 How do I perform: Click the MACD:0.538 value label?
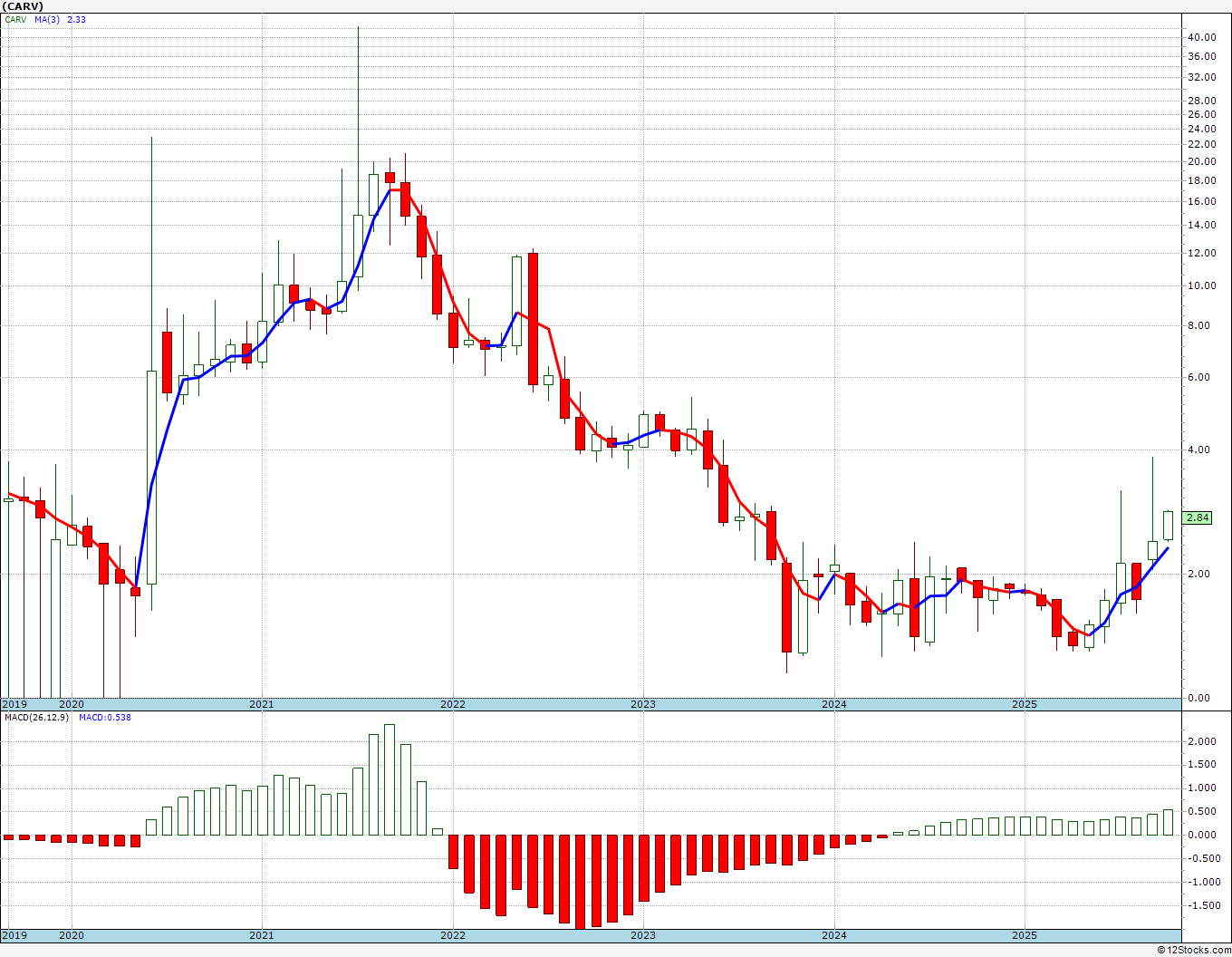click(105, 718)
